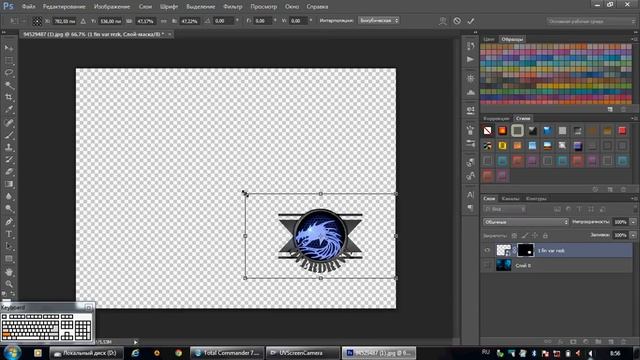640x360 pixels.
Task: Select the Lasso tool
Action: (9, 73)
